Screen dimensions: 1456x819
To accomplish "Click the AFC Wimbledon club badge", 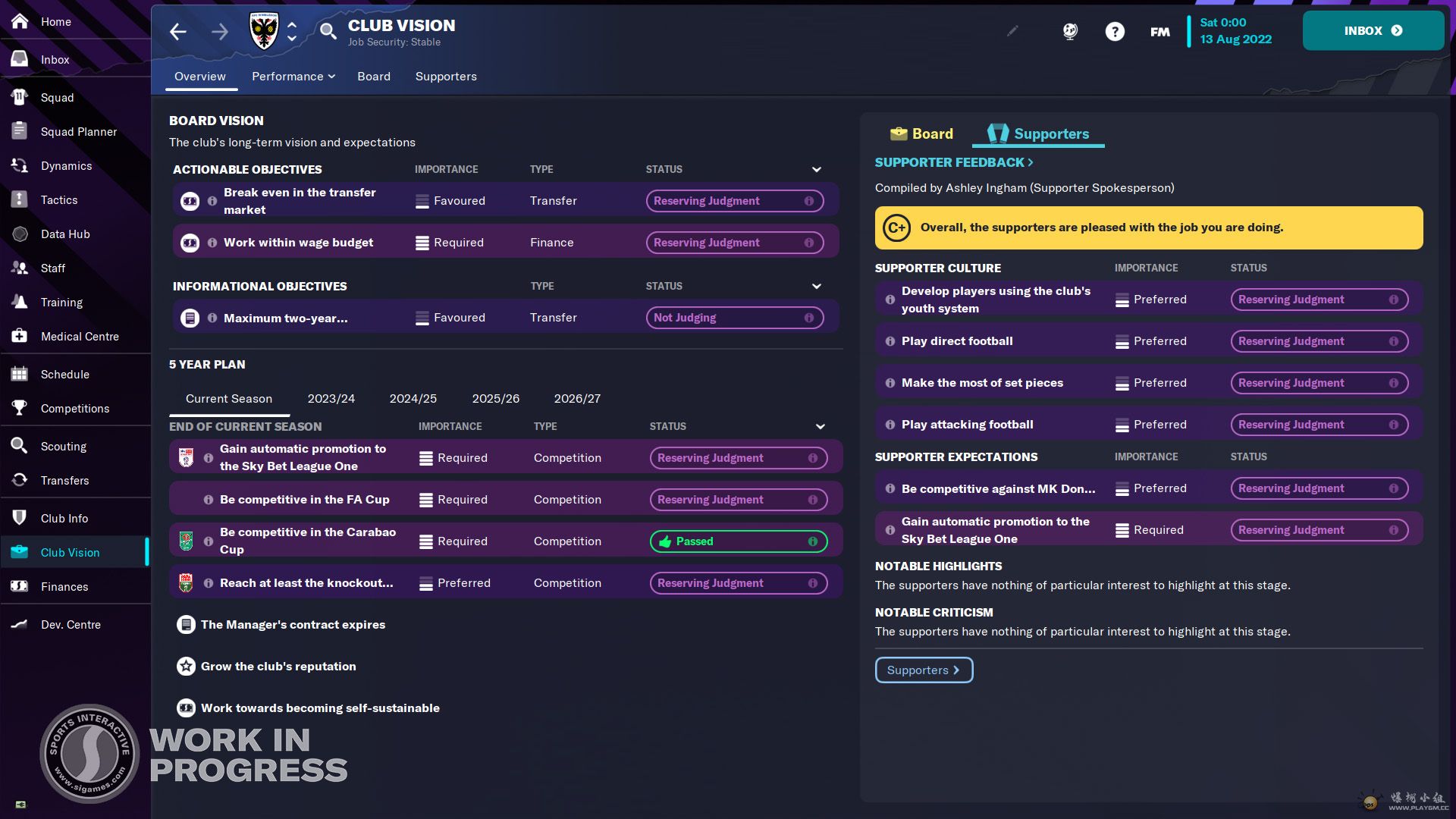I will (x=264, y=31).
